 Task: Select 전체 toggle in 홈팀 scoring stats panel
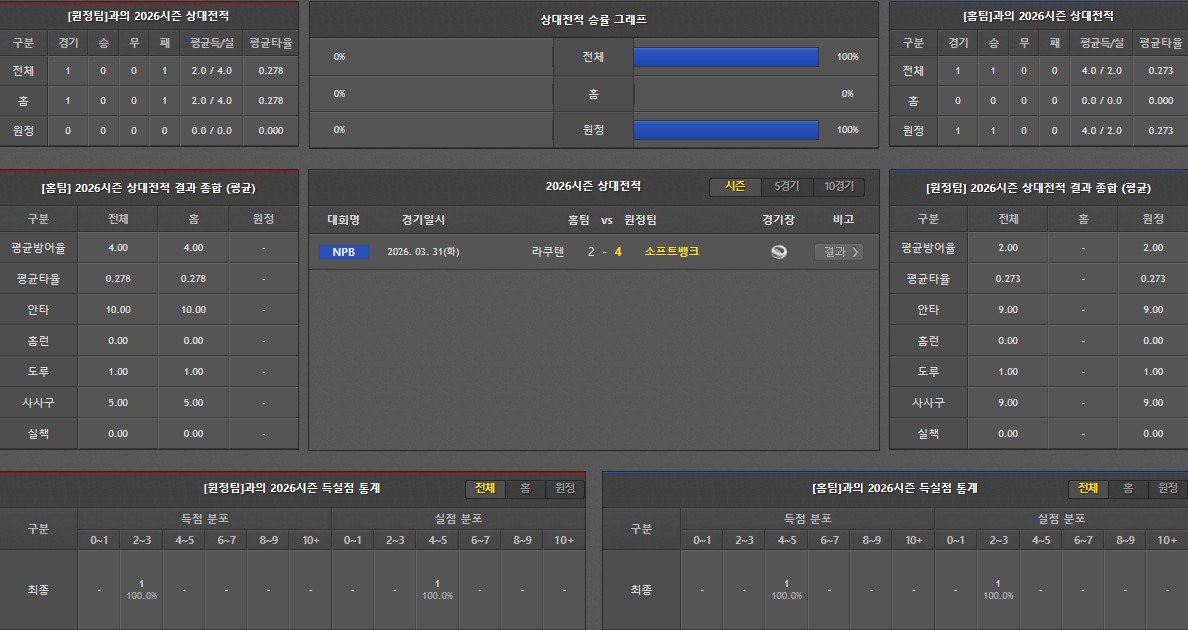[1088, 488]
